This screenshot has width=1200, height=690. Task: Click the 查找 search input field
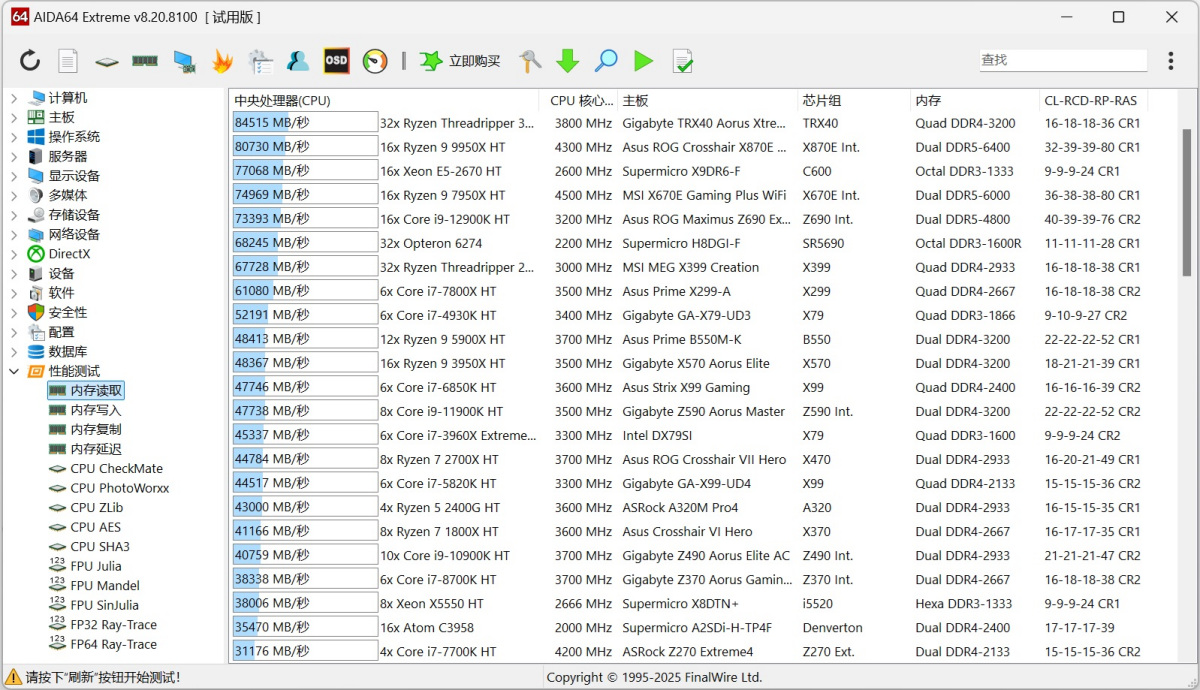click(x=1062, y=60)
